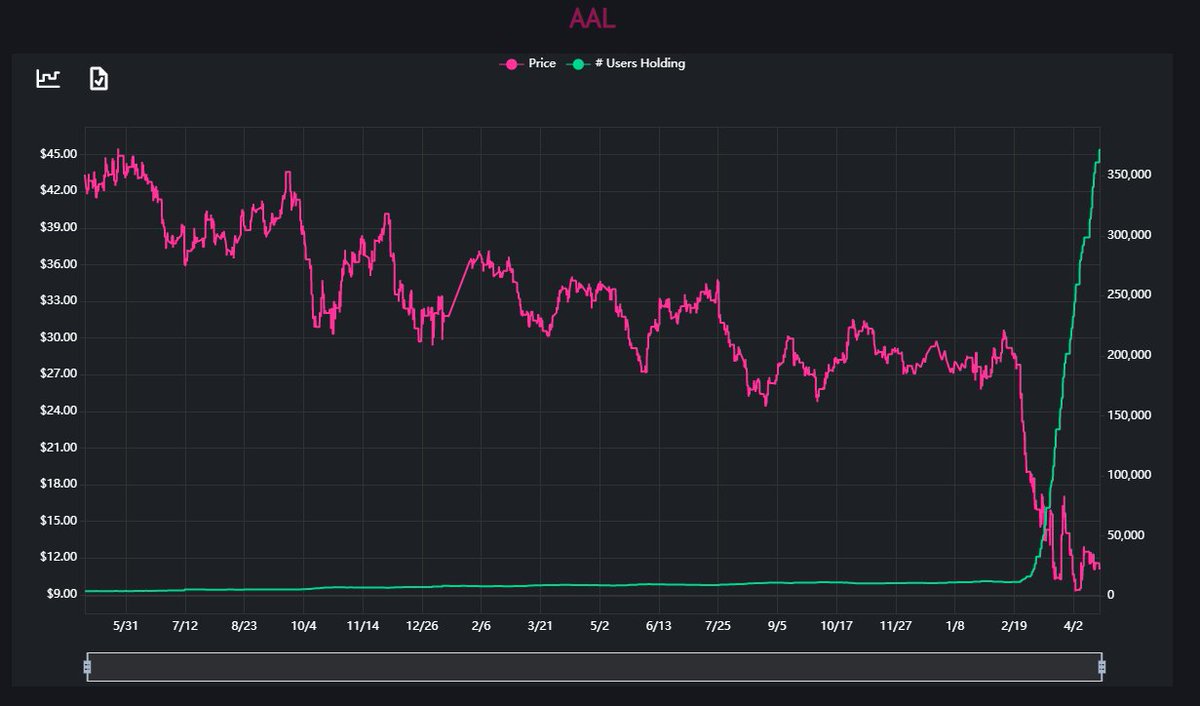The width and height of the screenshot is (1200, 706).
Task: Click the 11/14 date label
Action: (x=362, y=626)
